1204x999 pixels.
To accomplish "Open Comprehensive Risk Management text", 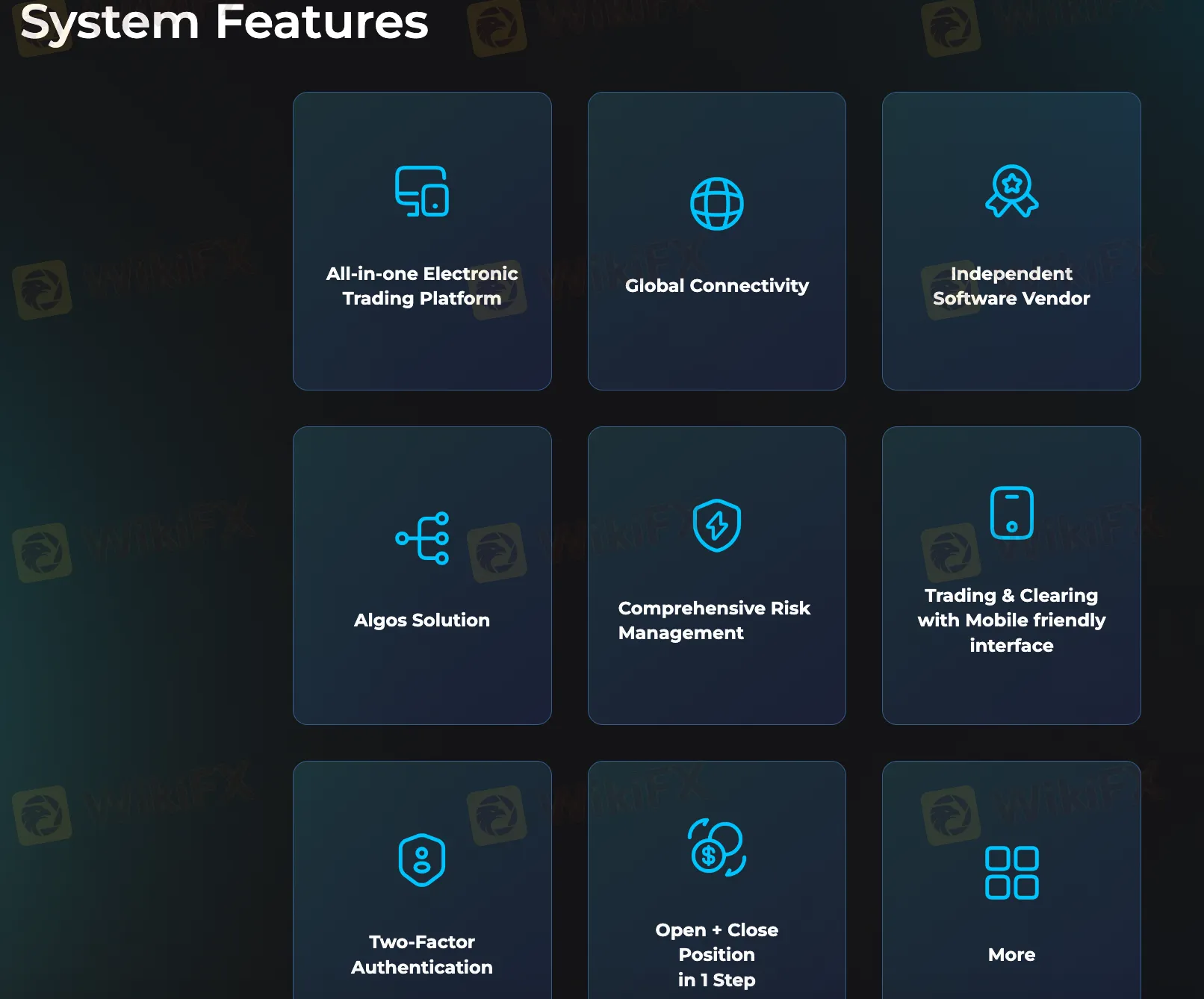I will pyautogui.click(x=713, y=620).
